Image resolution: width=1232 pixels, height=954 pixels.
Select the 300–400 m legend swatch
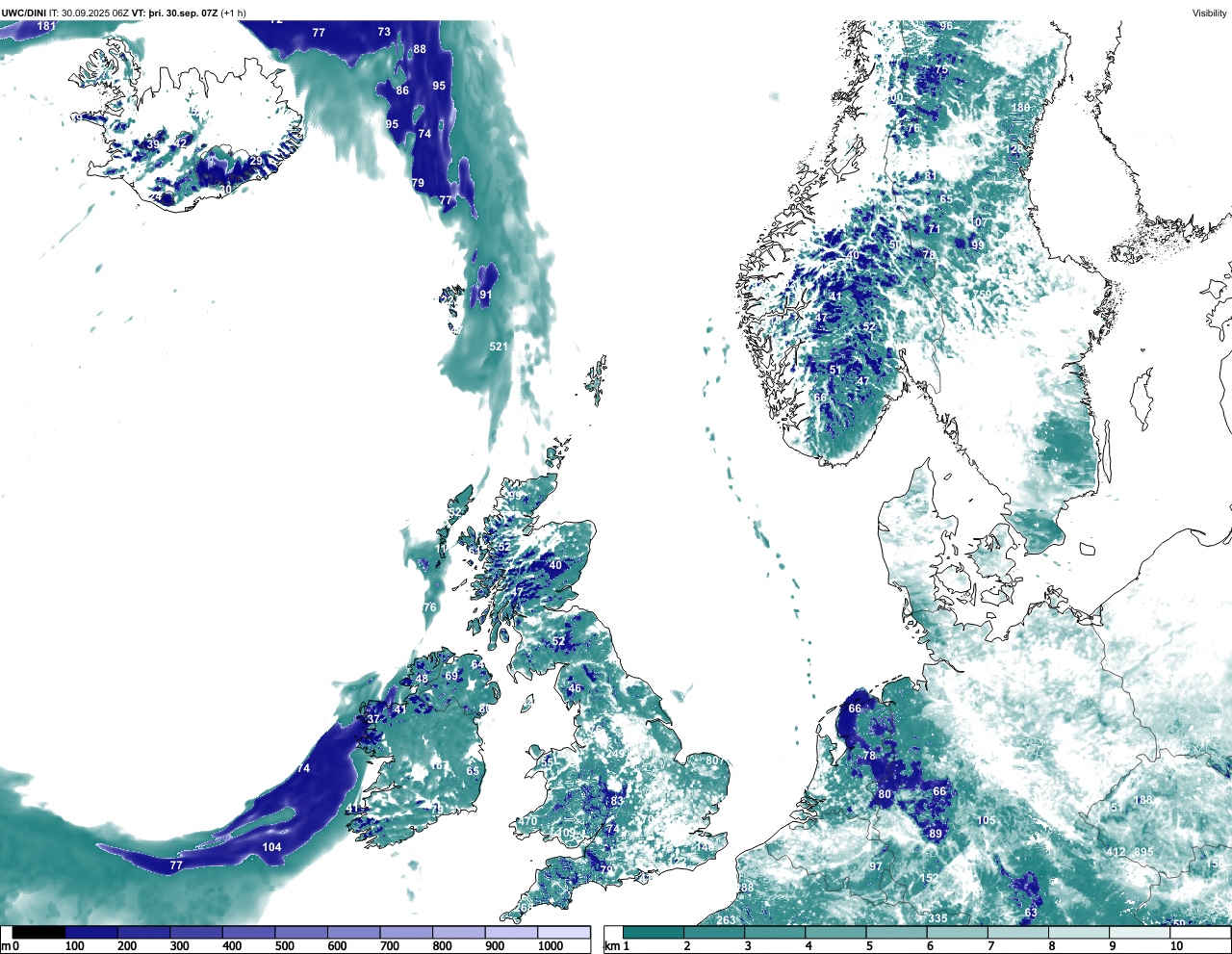pyautogui.click(x=196, y=933)
